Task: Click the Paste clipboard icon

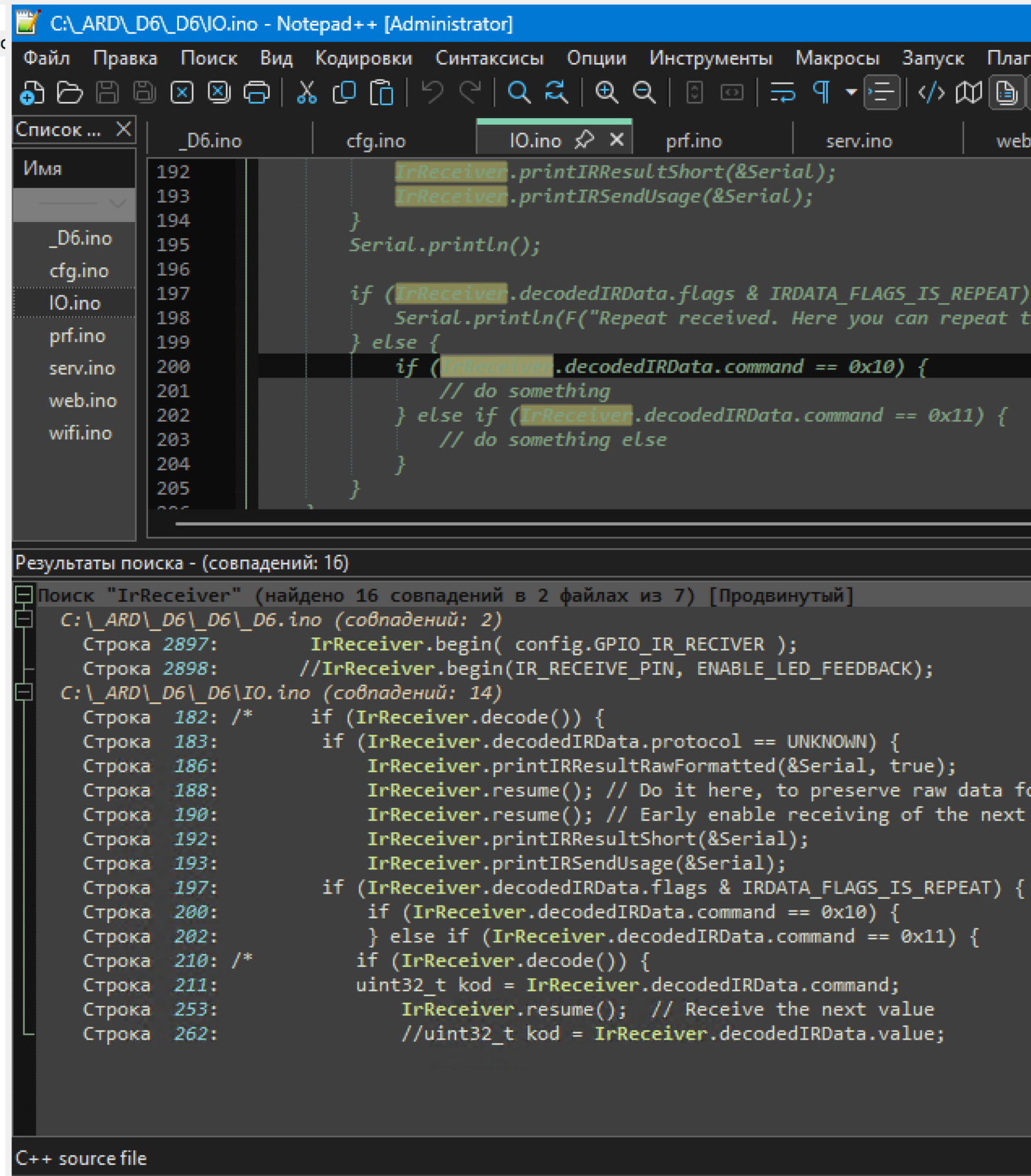Action: [382, 93]
